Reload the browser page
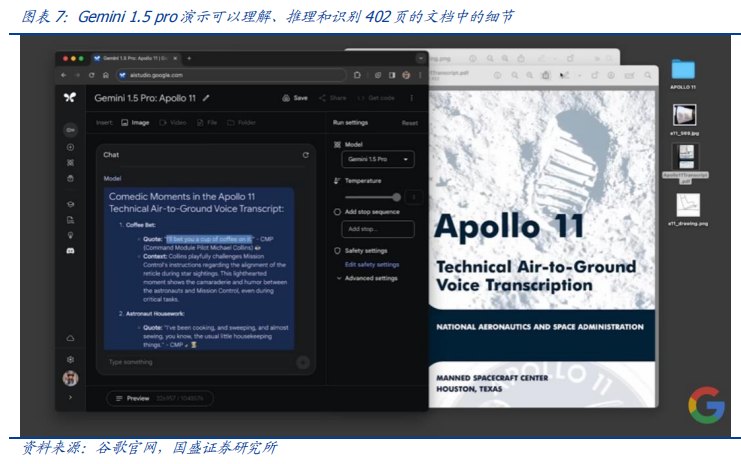 (92, 75)
